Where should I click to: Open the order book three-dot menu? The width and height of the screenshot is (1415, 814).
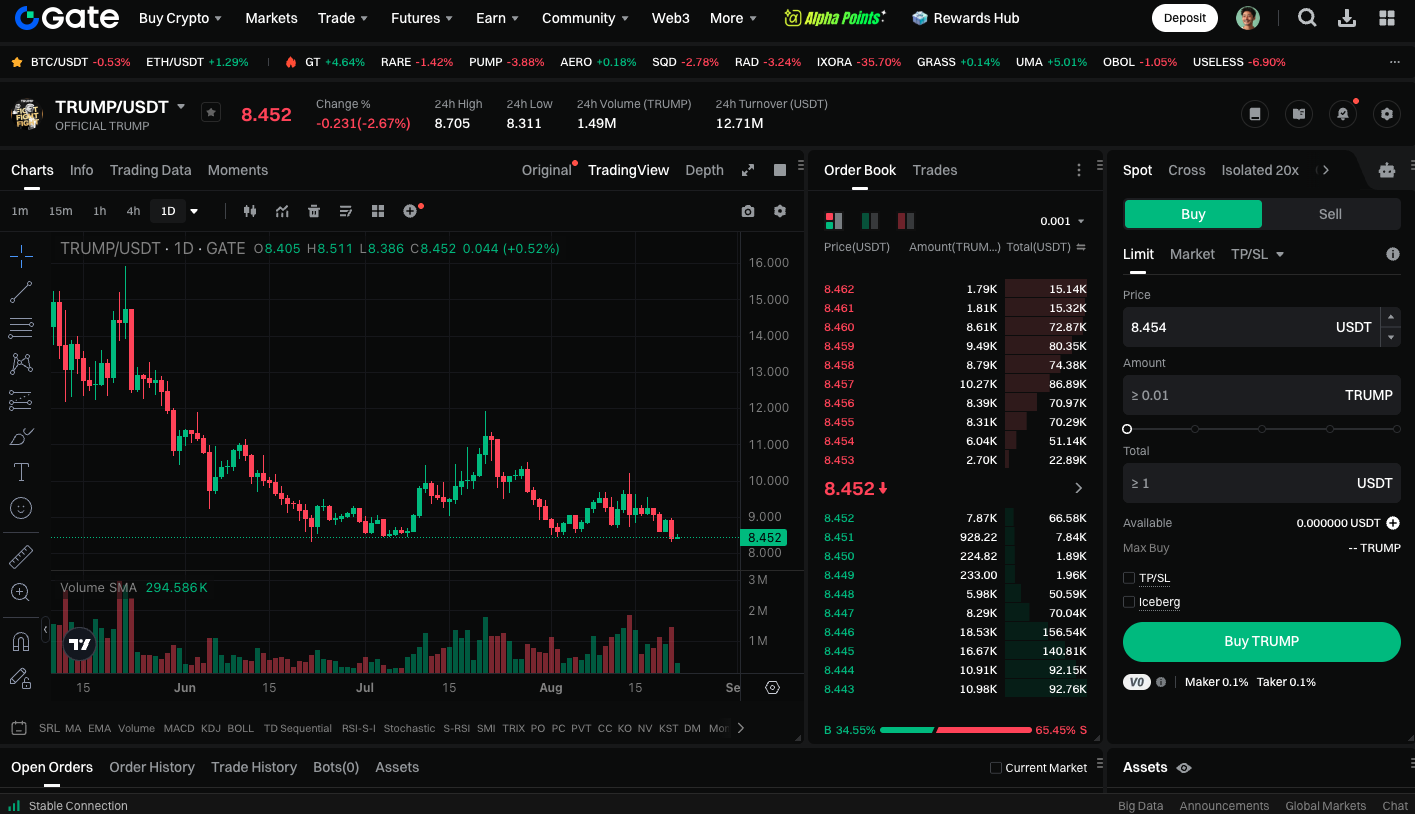(x=1078, y=170)
